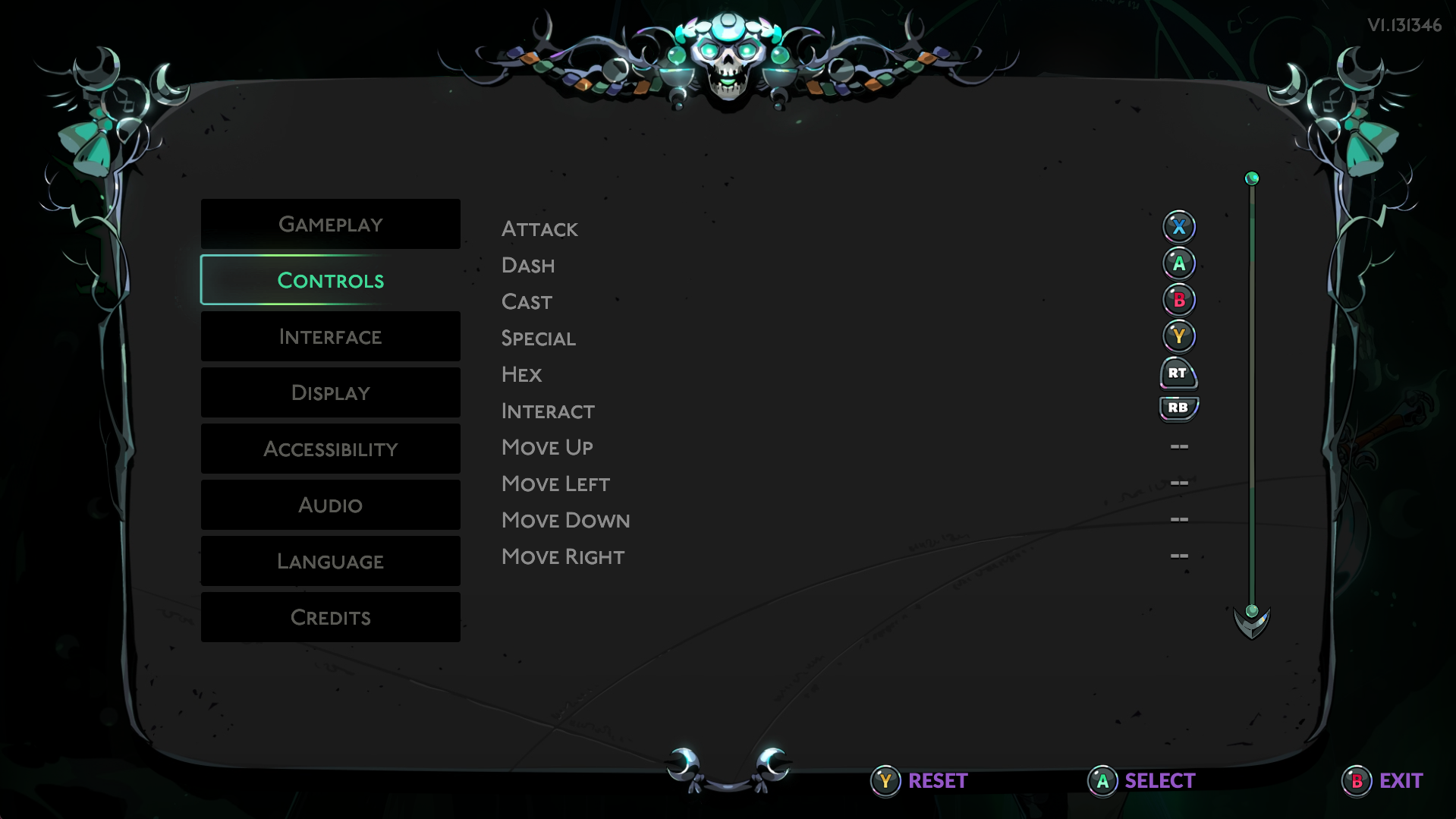
Task: Click the Reset button label
Action: (938, 781)
